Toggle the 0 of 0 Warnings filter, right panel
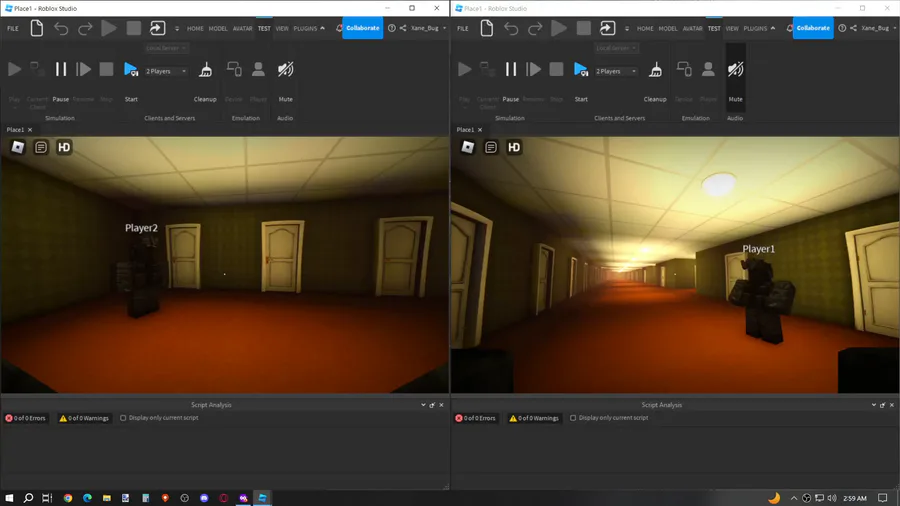 pyautogui.click(x=534, y=418)
